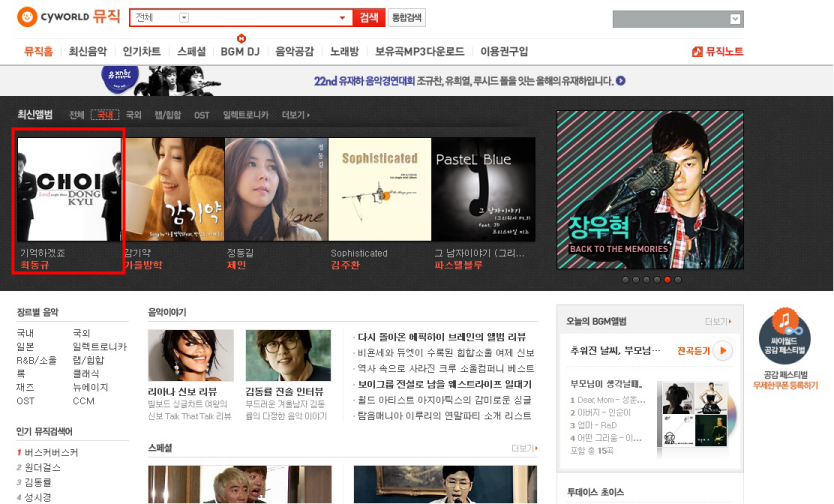Select the first carousel dot under 장우혁 banner
The height and width of the screenshot is (504, 834).
tap(626, 280)
